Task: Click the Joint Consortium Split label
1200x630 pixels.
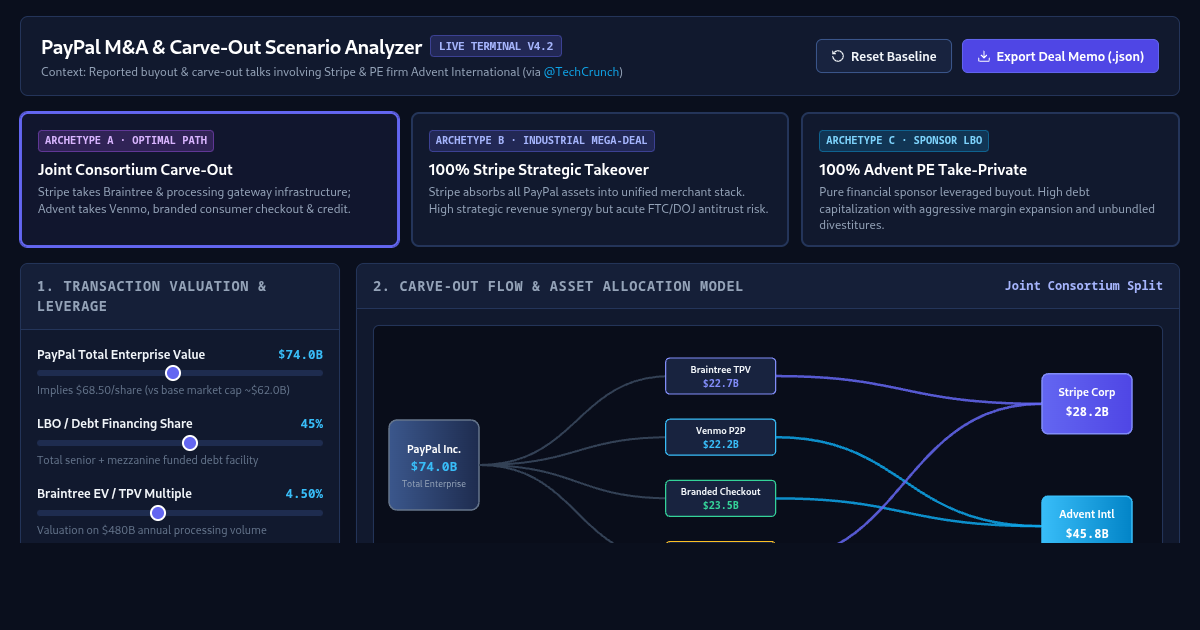Action: [1084, 286]
